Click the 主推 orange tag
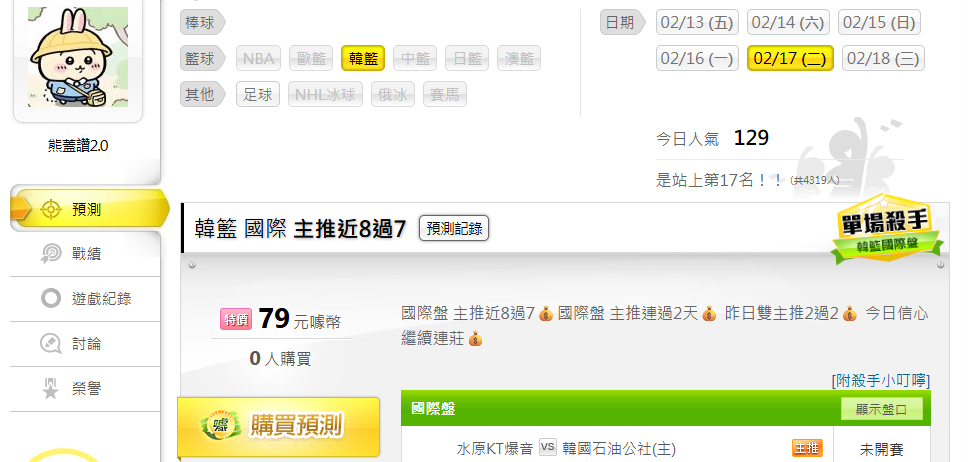The height and width of the screenshot is (462, 968). coord(807,447)
